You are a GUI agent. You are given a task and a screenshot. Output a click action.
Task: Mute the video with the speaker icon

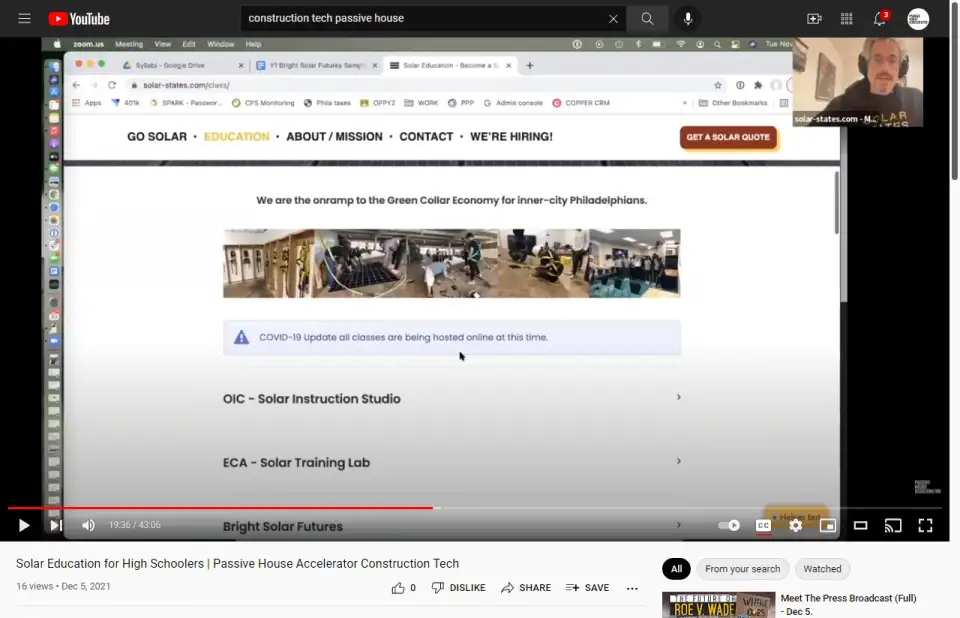click(x=88, y=525)
